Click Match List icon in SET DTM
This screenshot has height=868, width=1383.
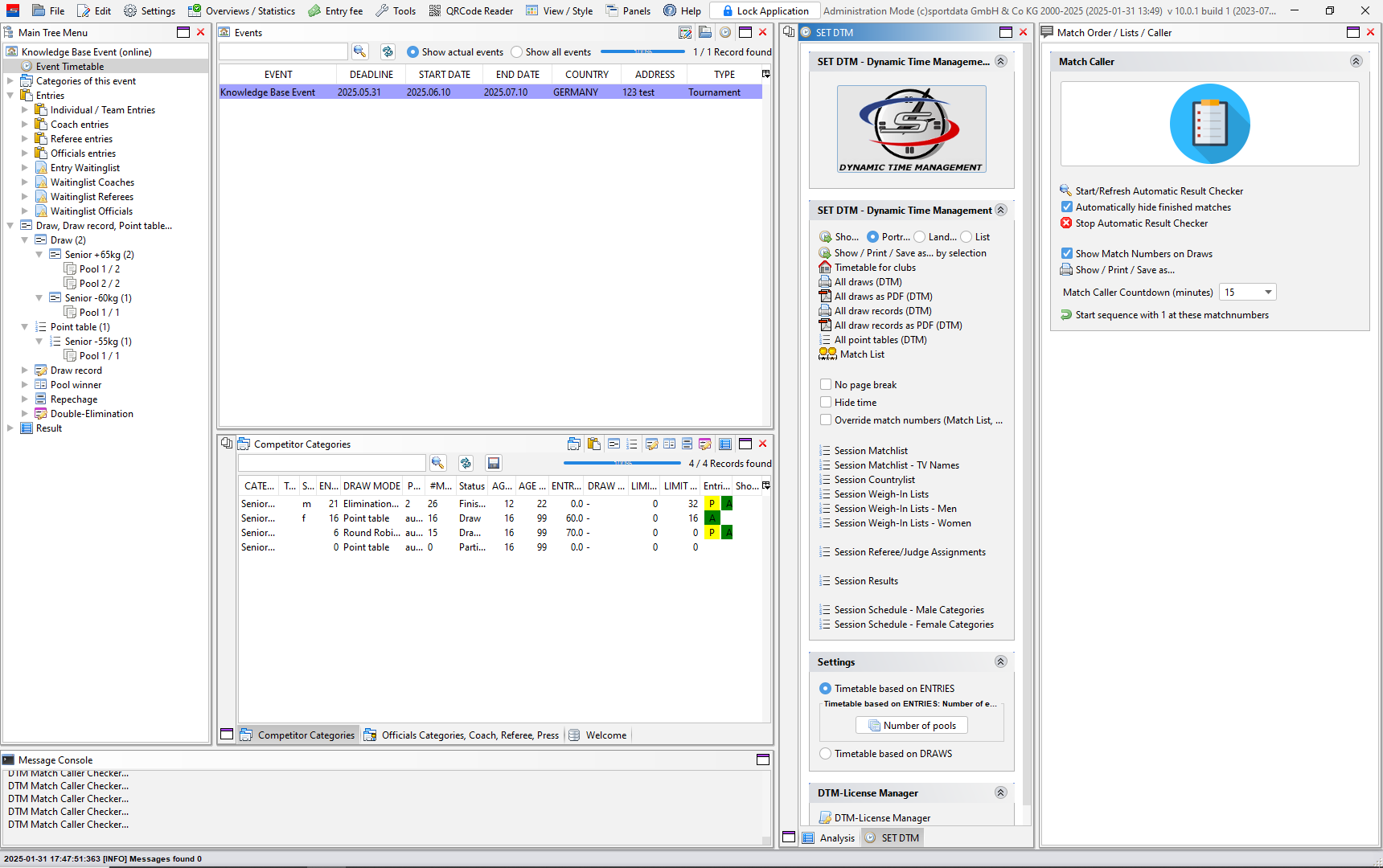827,354
